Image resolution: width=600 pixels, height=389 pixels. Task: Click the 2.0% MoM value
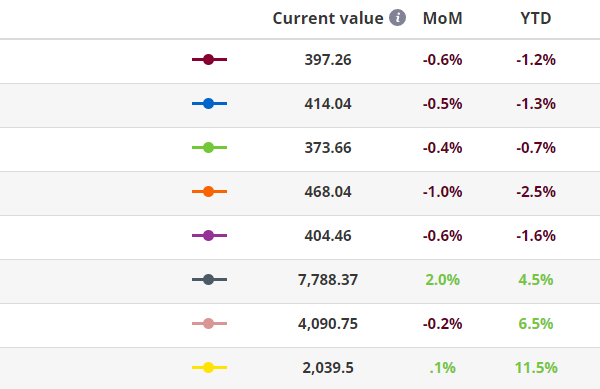click(443, 280)
